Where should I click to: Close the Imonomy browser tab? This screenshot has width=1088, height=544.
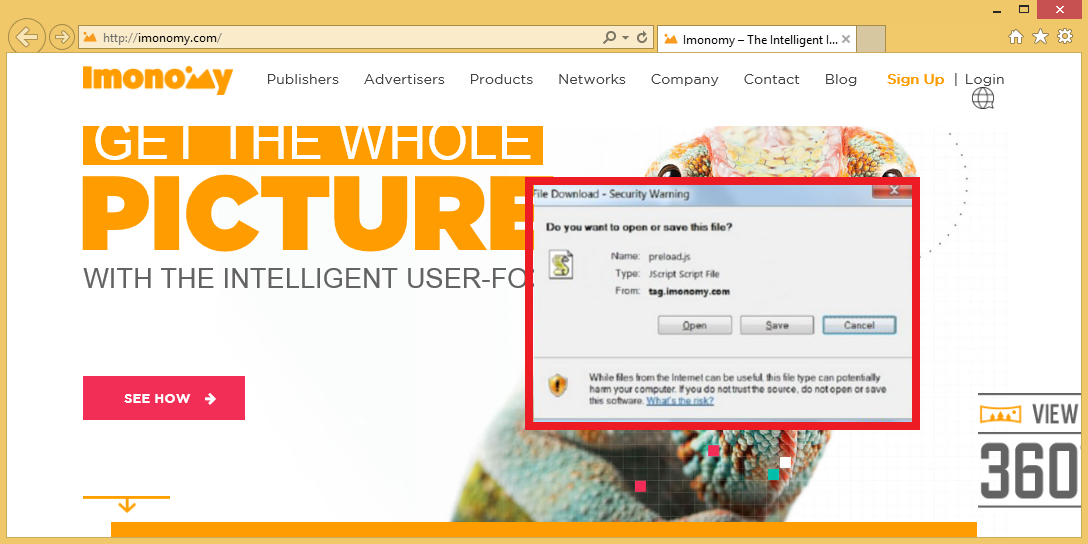pyautogui.click(x=846, y=40)
